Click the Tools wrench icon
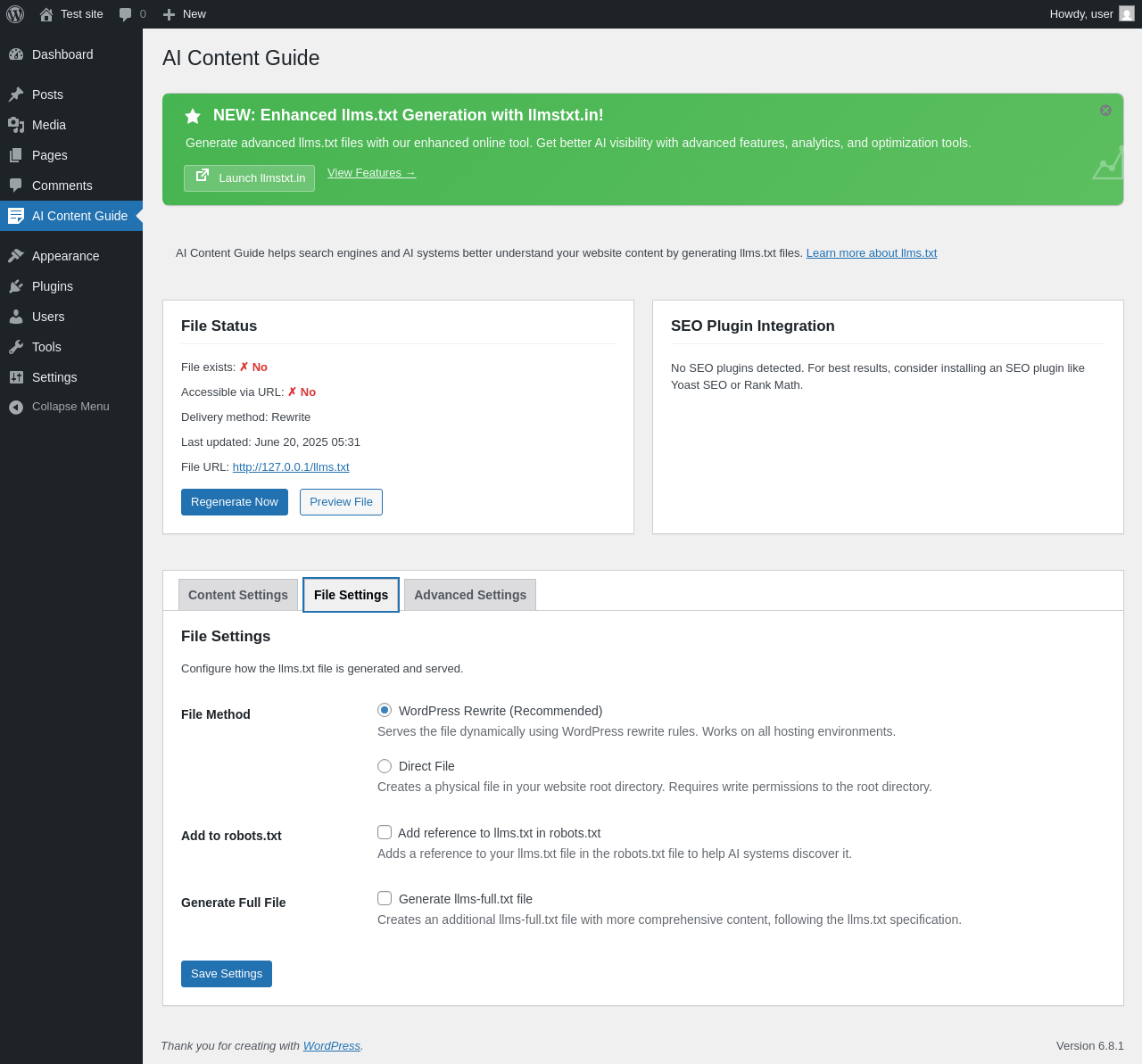Viewport: 1142px width, 1064px height. pyautogui.click(x=16, y=347)
